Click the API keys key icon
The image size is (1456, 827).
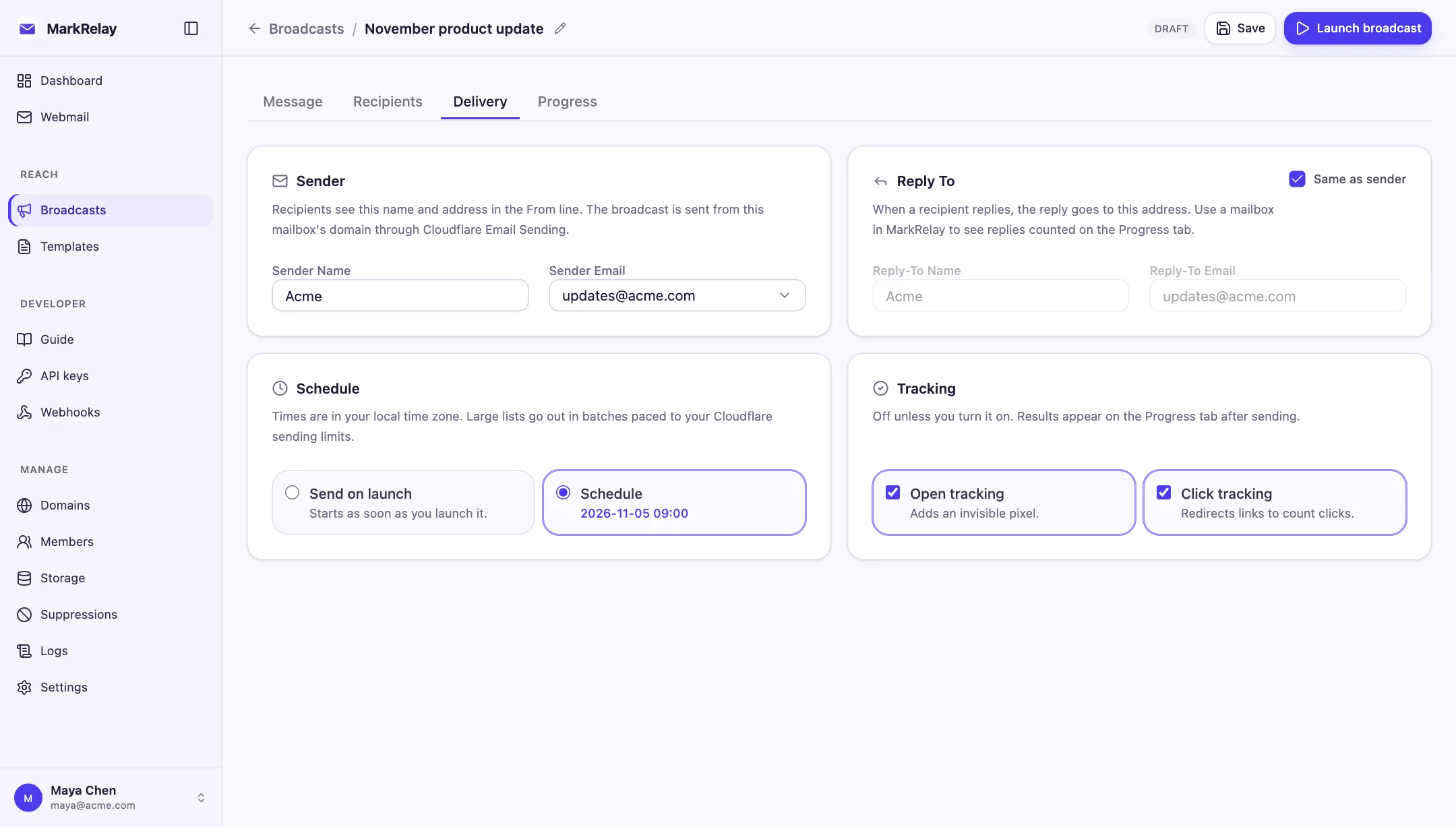click(x=24, y=376)
